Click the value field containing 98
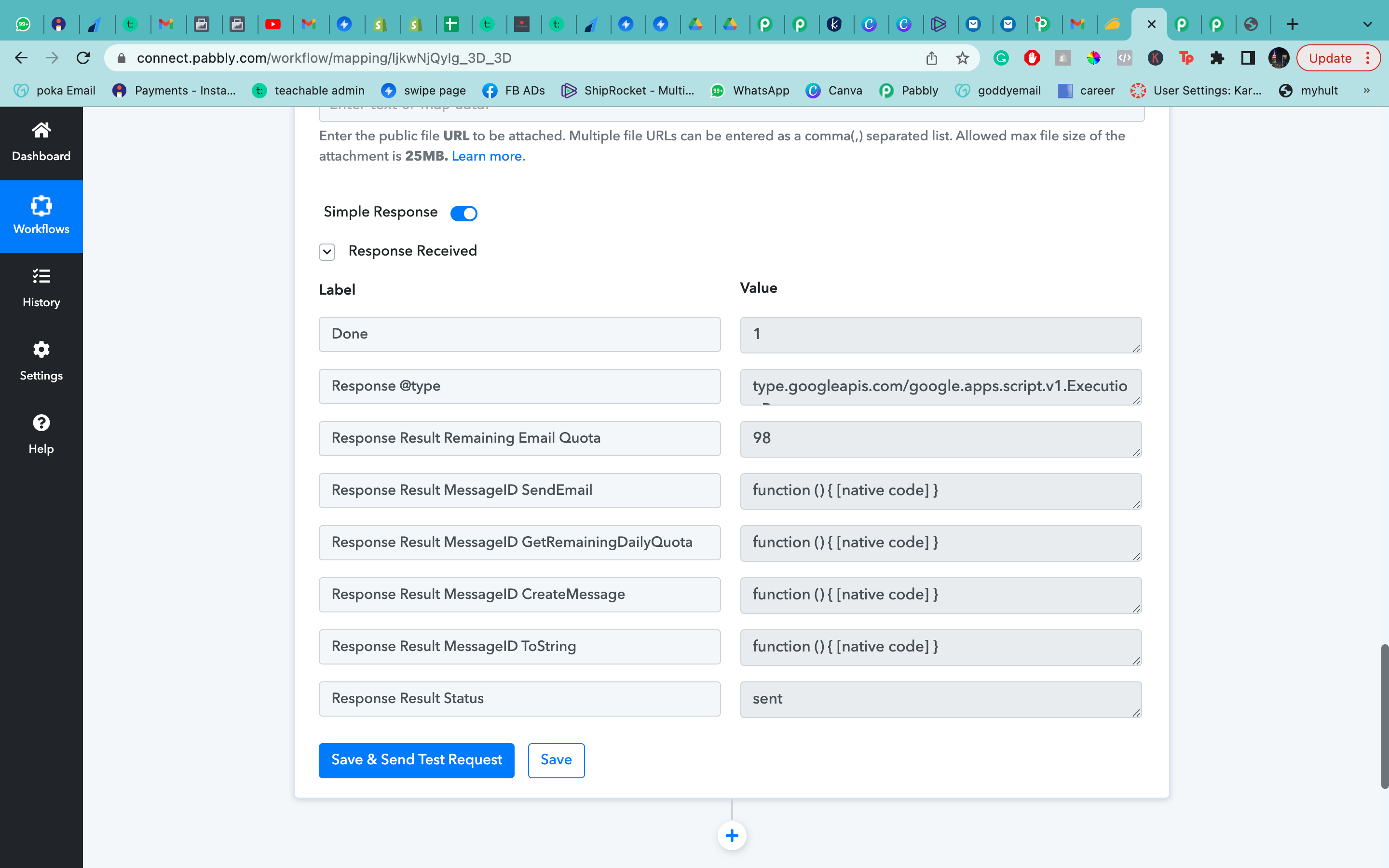The height and width of the screenshot is (868, 1389). pos(941,439)
